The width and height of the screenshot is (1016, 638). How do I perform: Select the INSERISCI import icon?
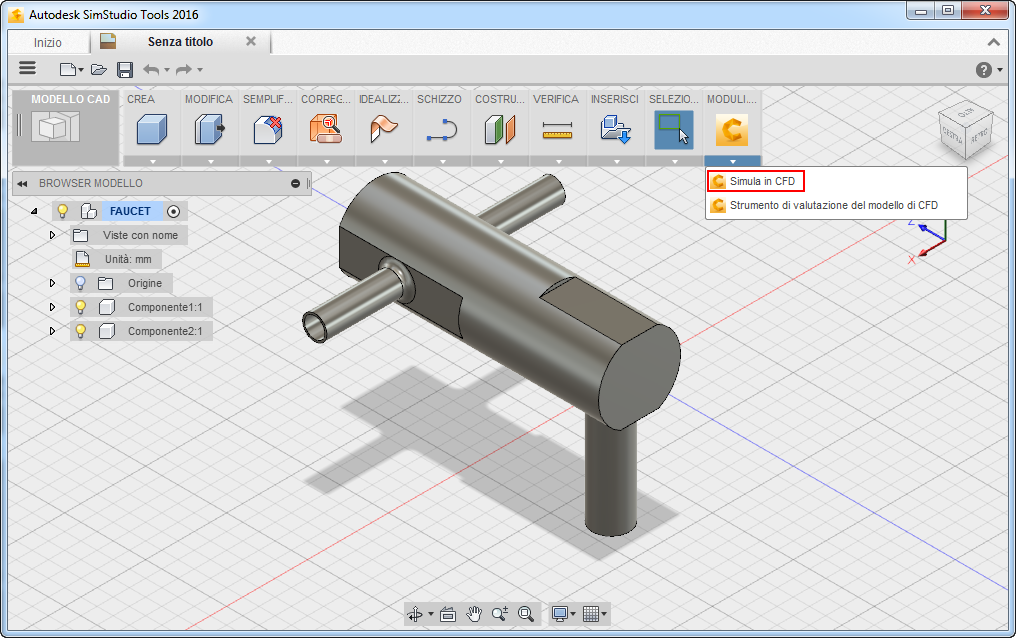(x=616, y=130)
